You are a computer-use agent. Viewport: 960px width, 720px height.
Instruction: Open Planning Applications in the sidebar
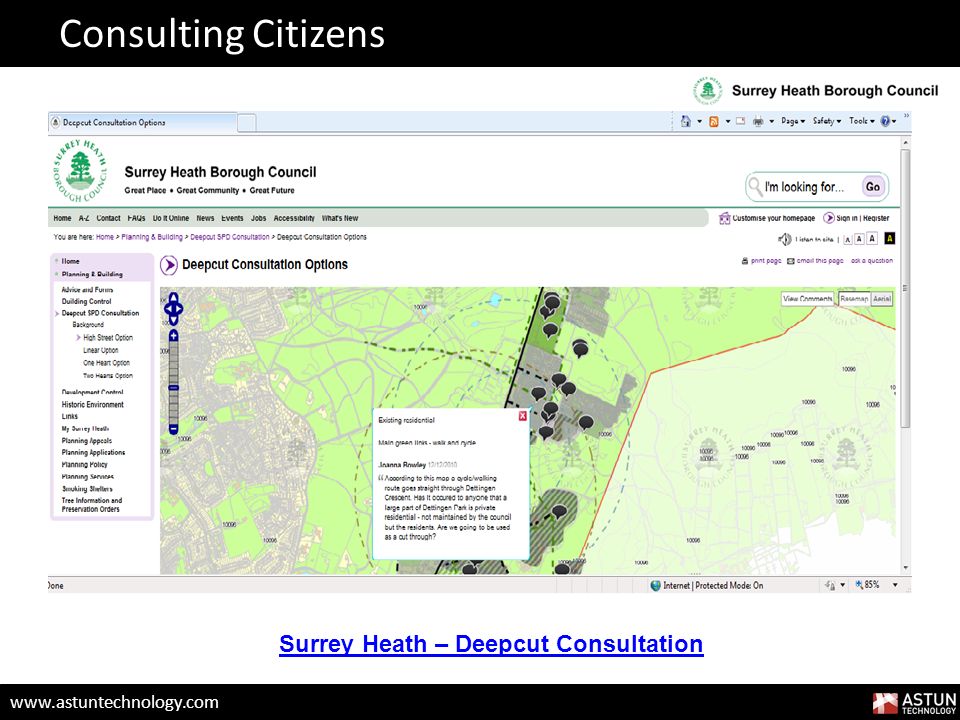(x=93, y=452)
